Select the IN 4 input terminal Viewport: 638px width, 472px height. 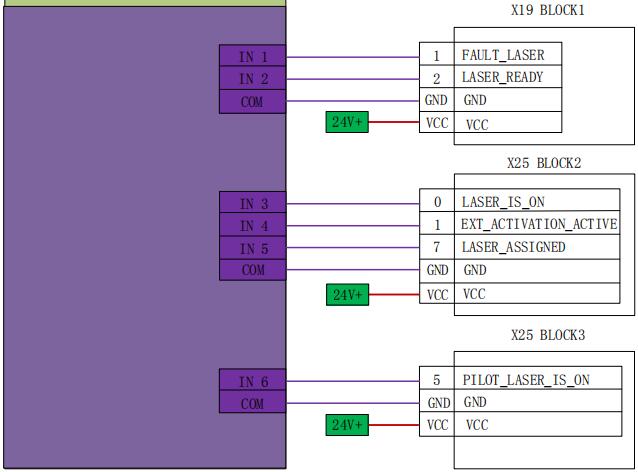pos(253,226)
